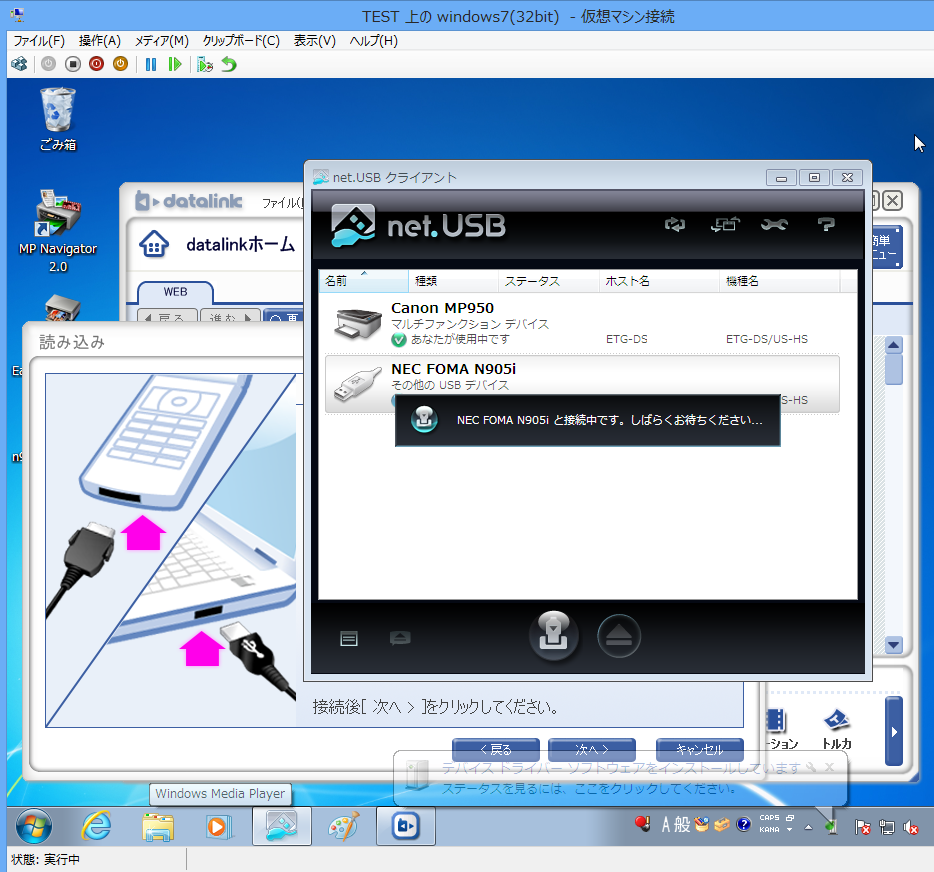Click the red Shut Down icon
This screenshot has height=872, width=934.
point(96,64)
